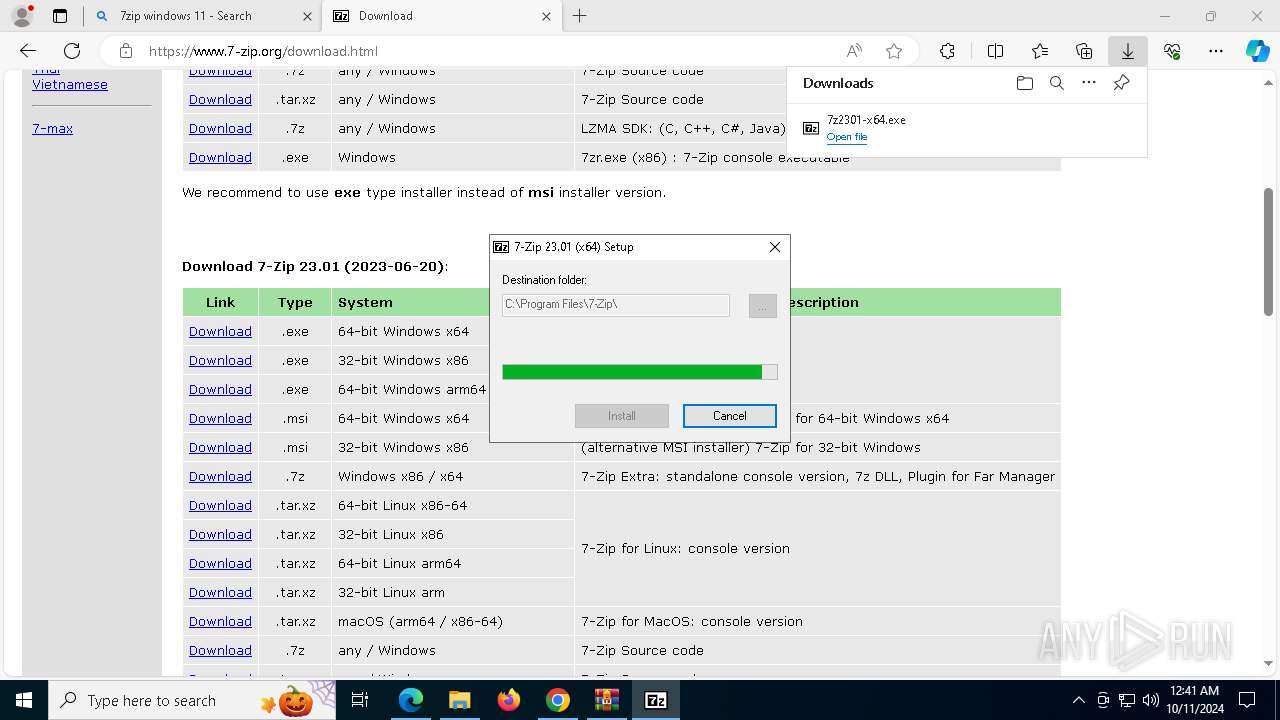1280x720 pixels.
Task: Download the 32-bit Linux arm tar.xz
Action: point(220,592)
